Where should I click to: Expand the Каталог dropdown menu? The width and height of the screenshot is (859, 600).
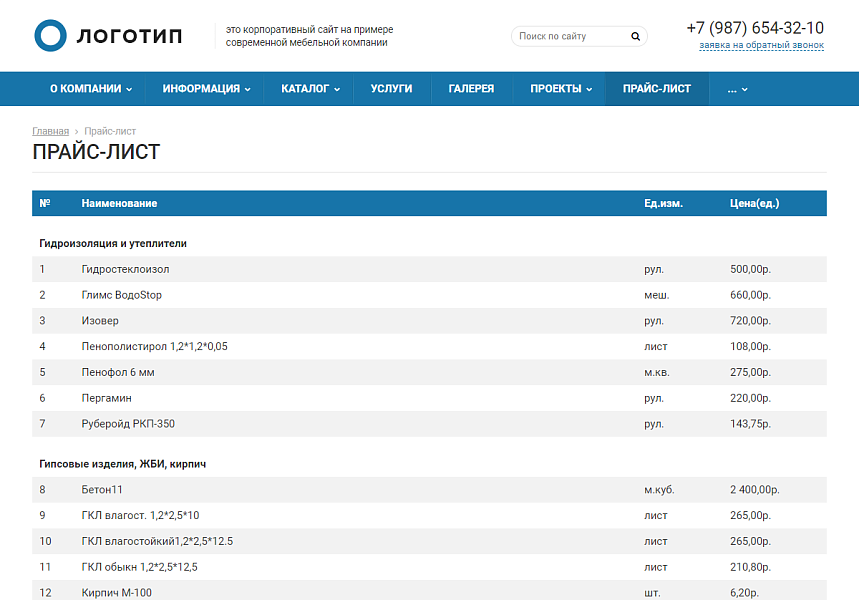tap(310, 89)
